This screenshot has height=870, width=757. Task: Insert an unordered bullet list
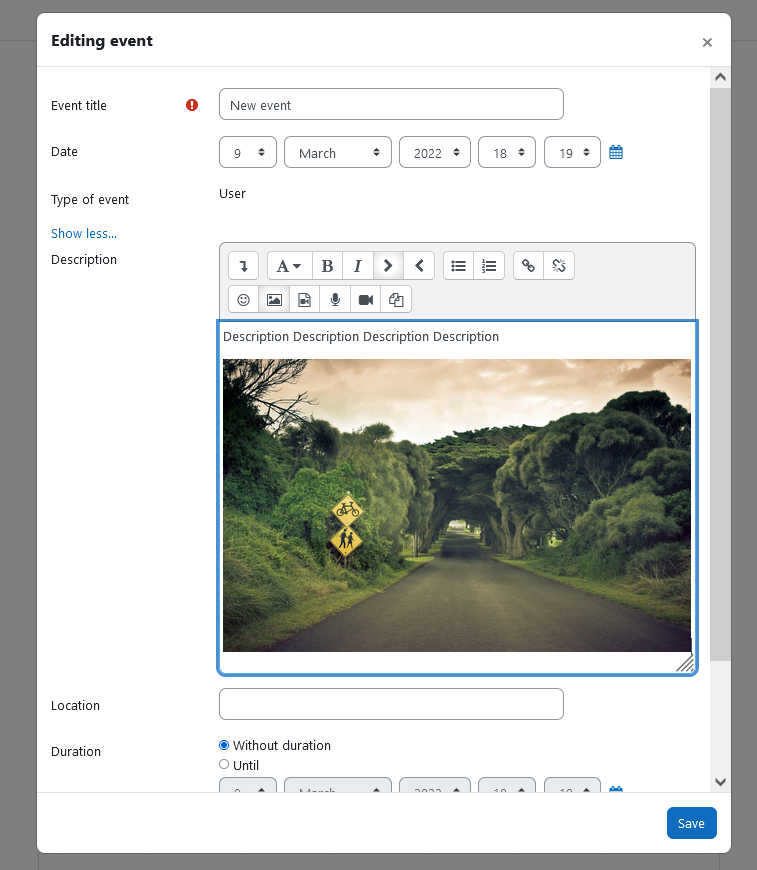[x=458, y=266]
